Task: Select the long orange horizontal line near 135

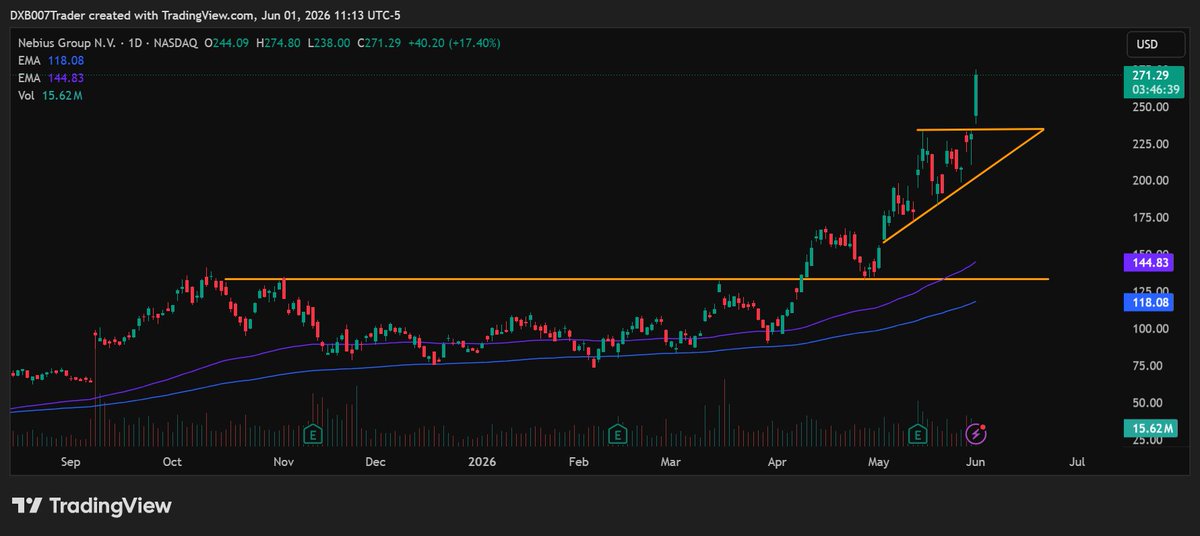Action: [636, 279]
